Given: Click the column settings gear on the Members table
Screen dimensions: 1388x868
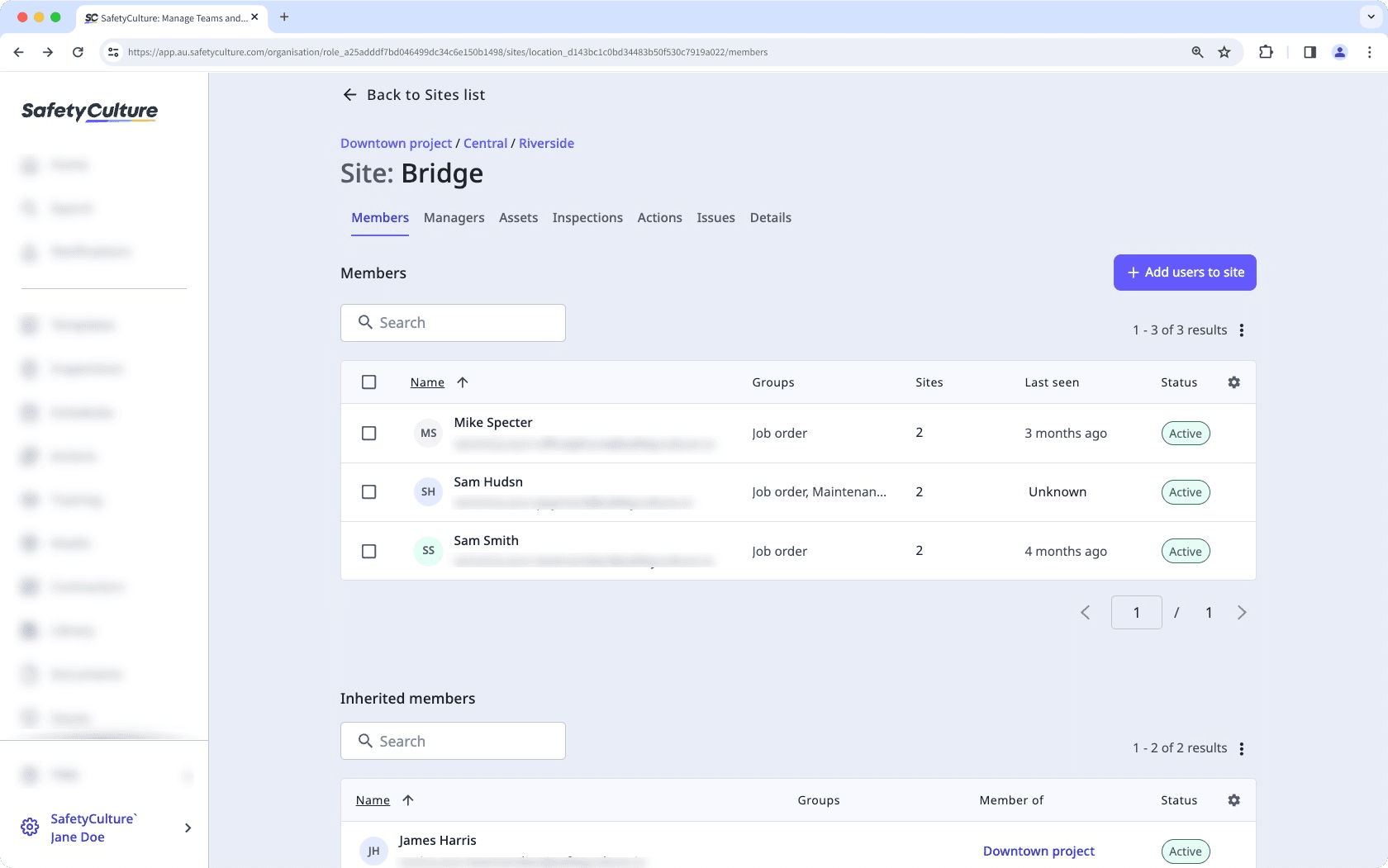Looking at the screenshot, I should 1234,382.
